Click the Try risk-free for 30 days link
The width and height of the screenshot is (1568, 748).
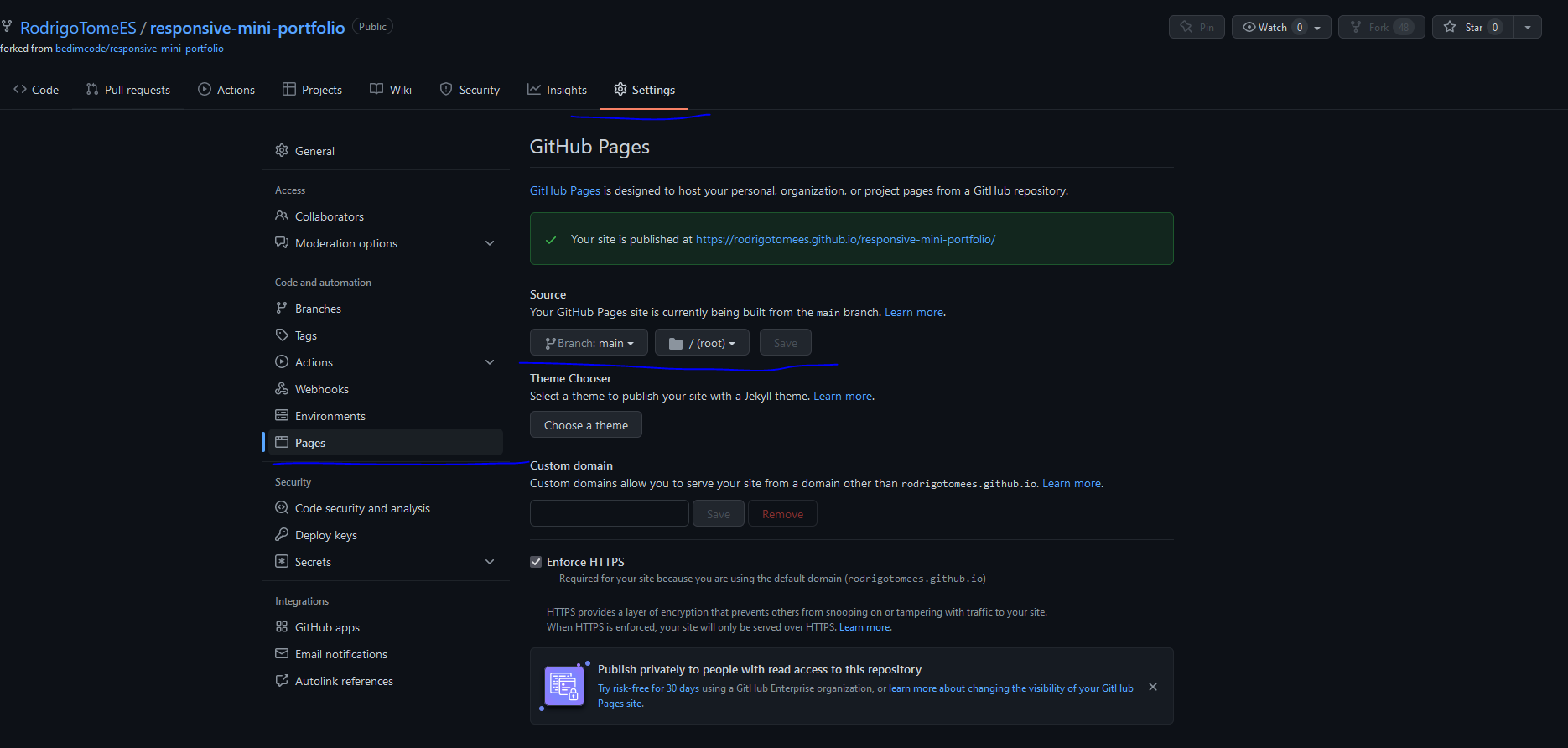click(x=648, y=688)
